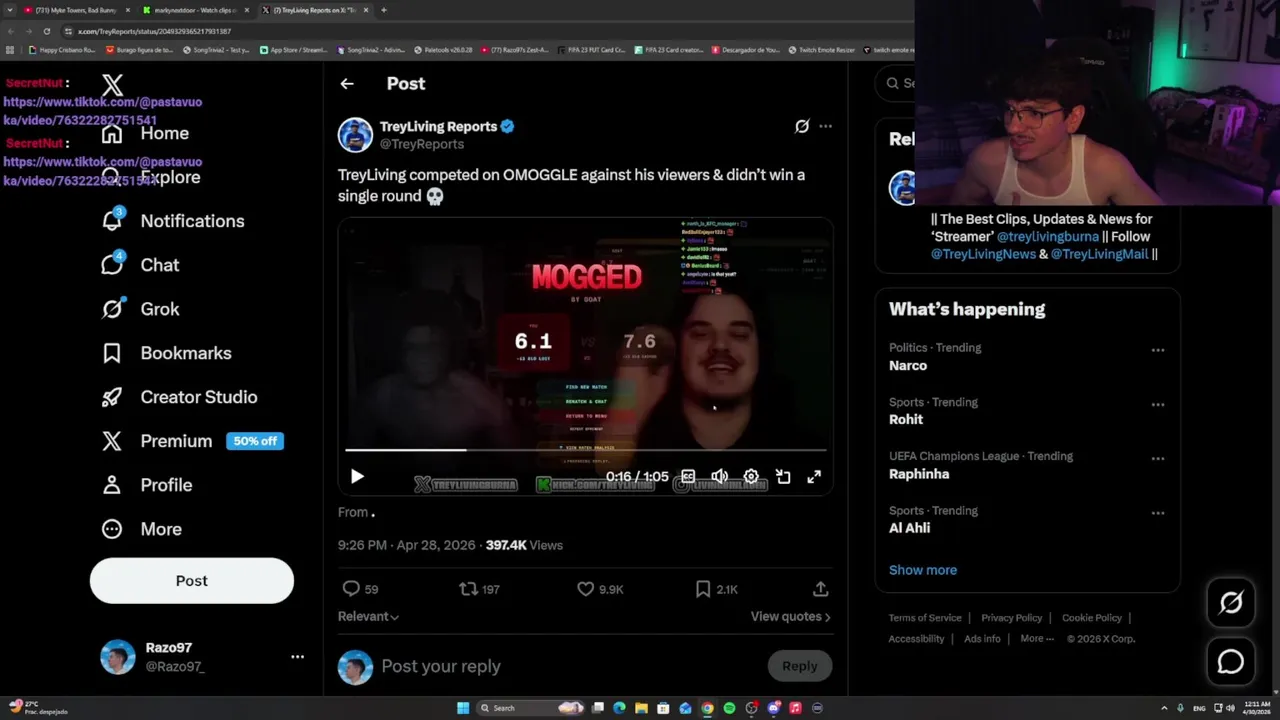
Task: Open the @TreyLivingNews mention link
Action: [983, 254]
